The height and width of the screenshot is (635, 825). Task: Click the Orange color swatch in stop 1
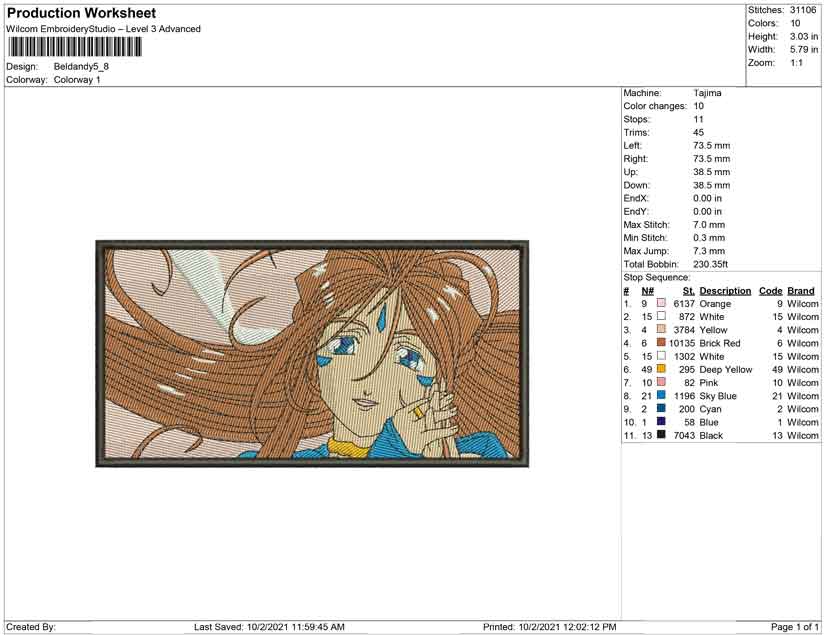[x=661, y=303]
